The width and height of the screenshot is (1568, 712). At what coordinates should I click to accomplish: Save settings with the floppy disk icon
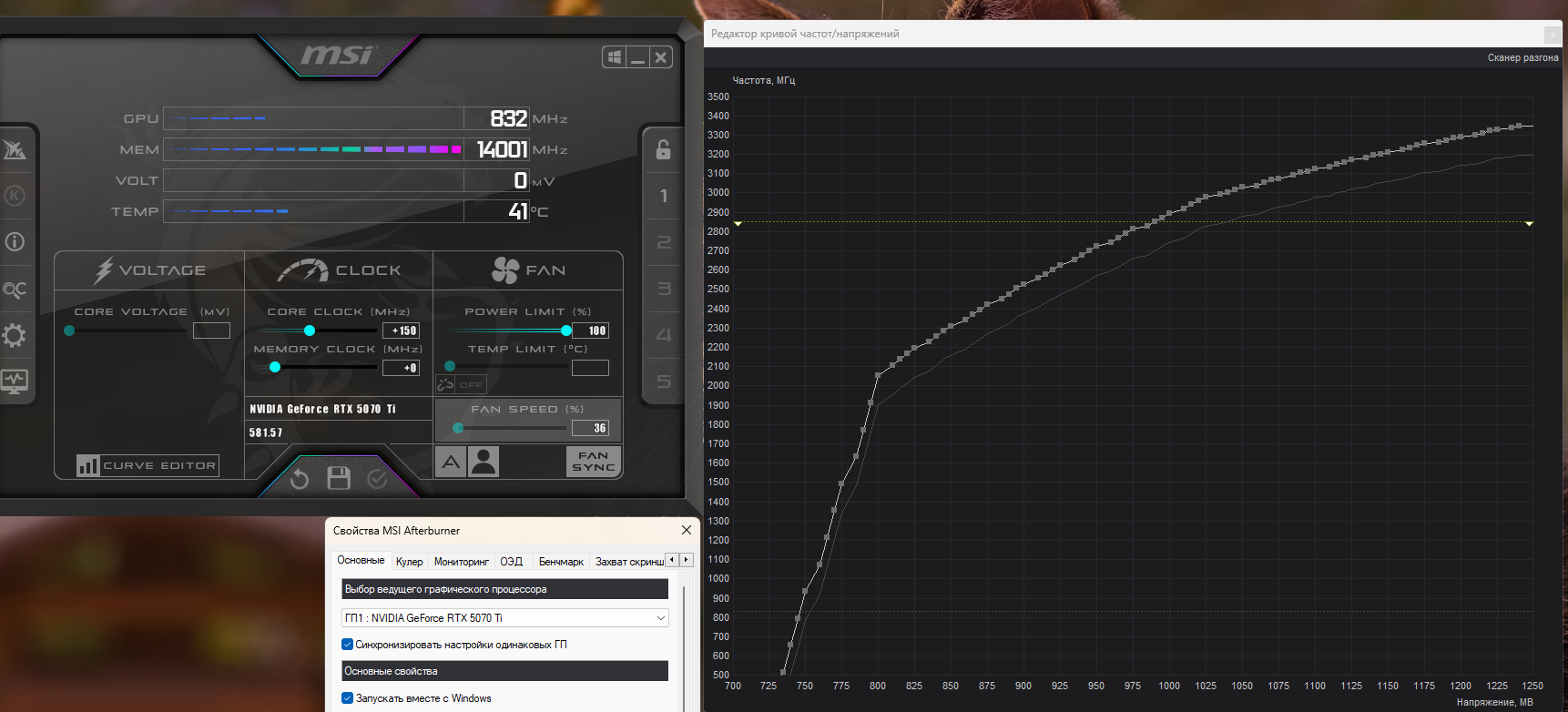339,478
